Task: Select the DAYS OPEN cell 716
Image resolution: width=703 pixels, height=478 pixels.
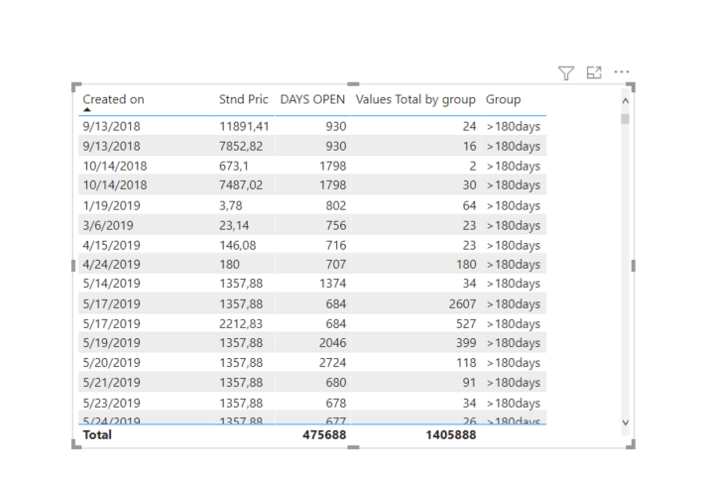Action: click(336, 245)
